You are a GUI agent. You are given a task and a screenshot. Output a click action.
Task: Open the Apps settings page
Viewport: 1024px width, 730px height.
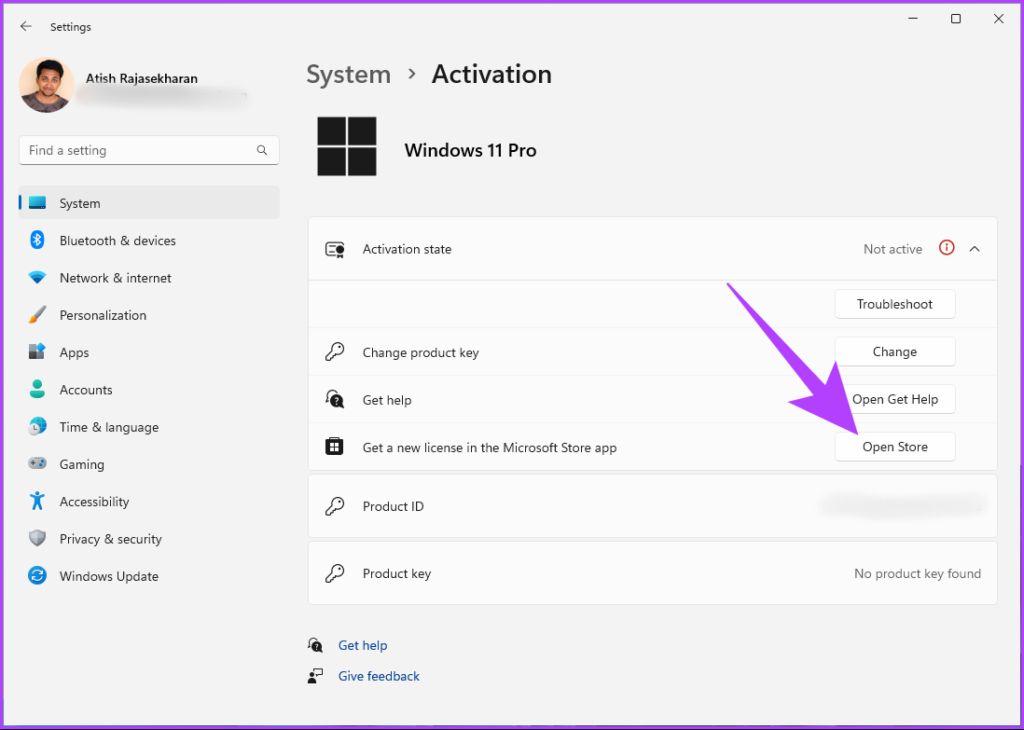coord(75,352)
